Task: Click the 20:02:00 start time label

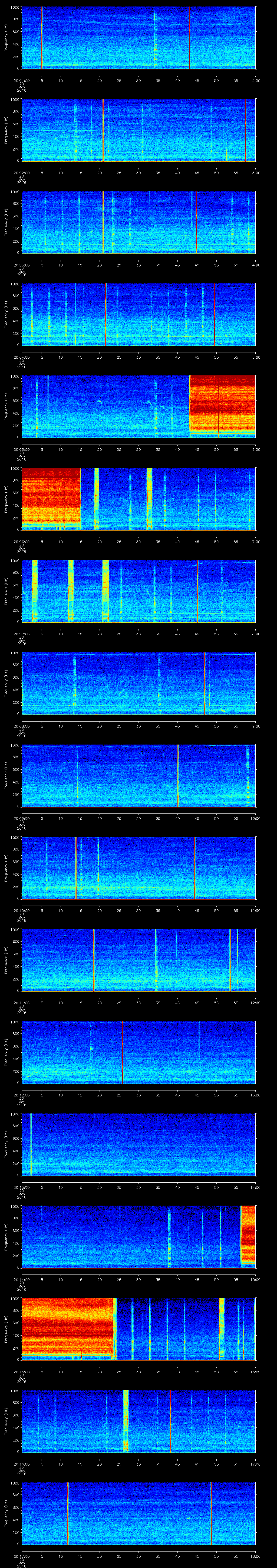Action: (21, 173)
